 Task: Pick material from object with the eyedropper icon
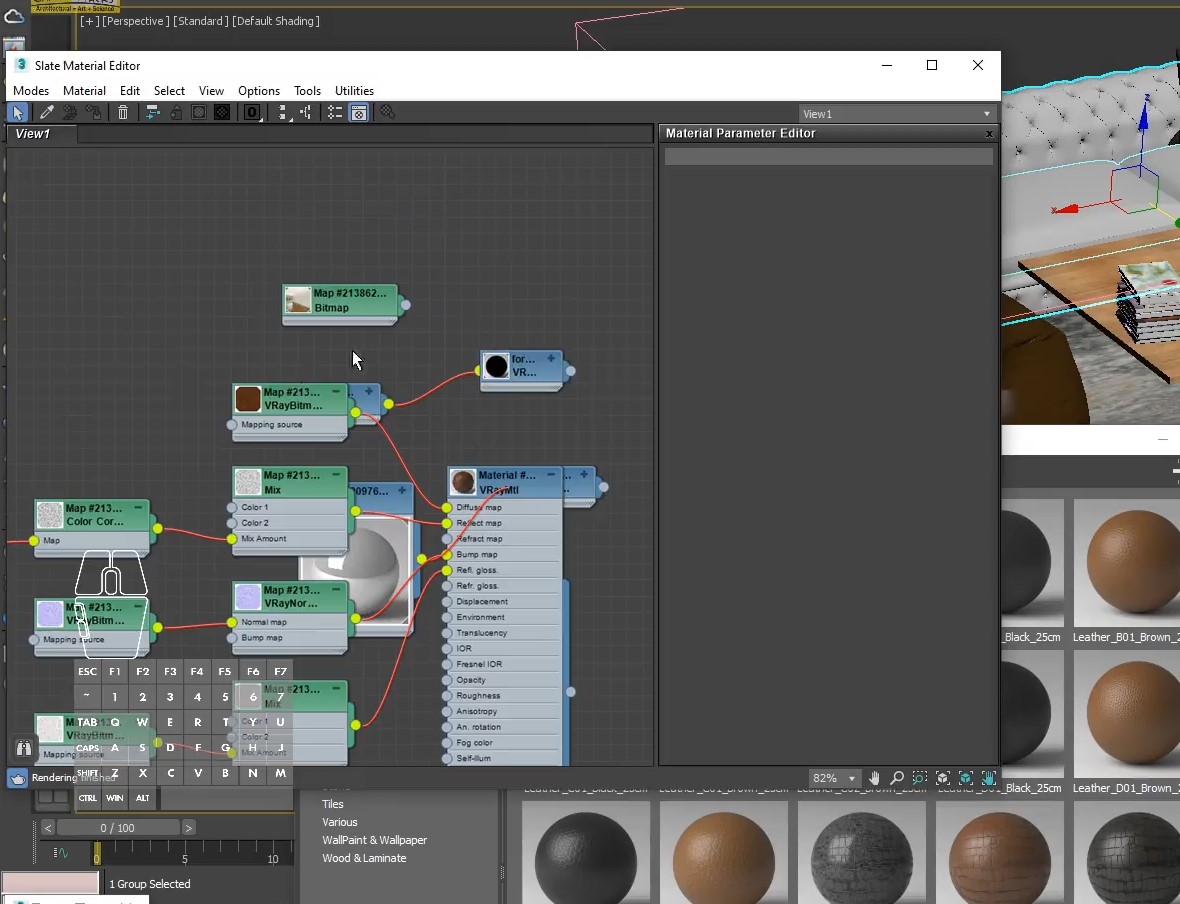[44, 112]
